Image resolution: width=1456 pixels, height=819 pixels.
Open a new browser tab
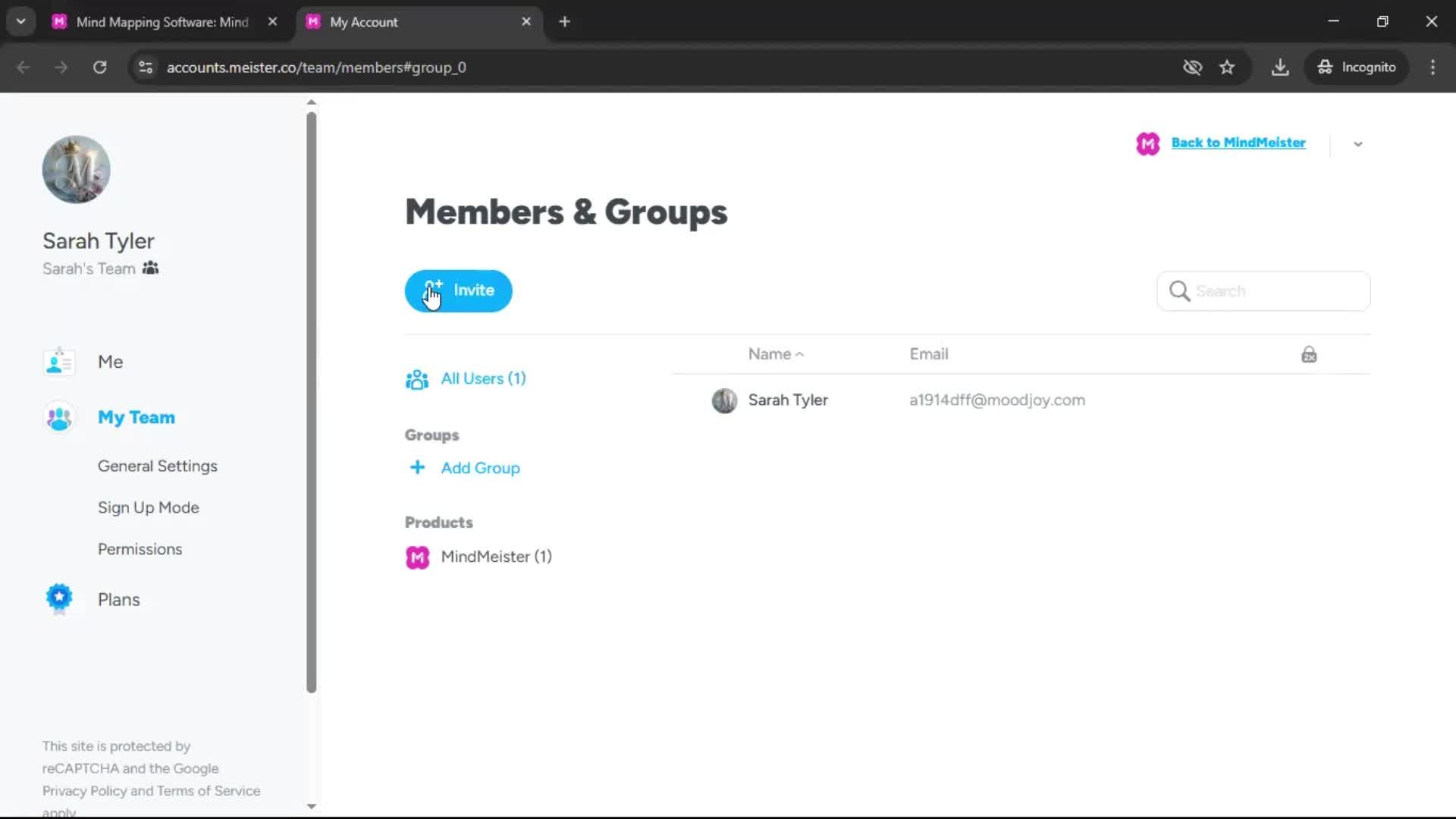[x=564, y=22]
